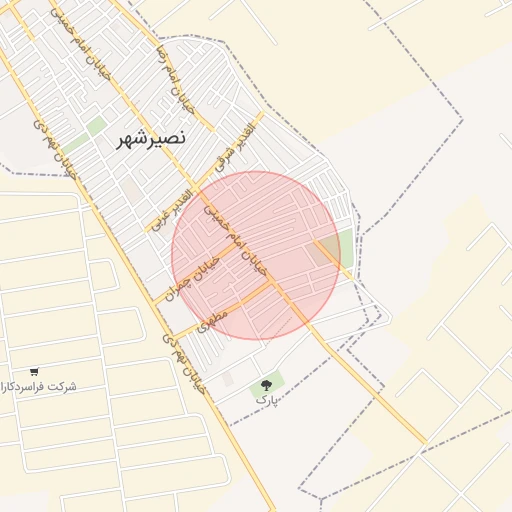Select the نصیرشهر city name label
The height and width of the screenshot is (512, 512).
[151, 140]
